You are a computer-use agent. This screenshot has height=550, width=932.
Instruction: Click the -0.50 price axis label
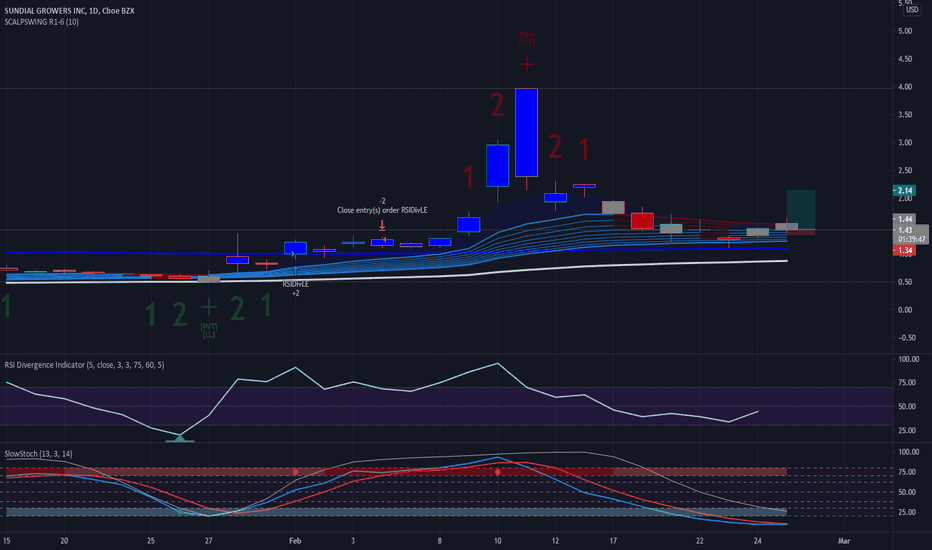point(906,338)
